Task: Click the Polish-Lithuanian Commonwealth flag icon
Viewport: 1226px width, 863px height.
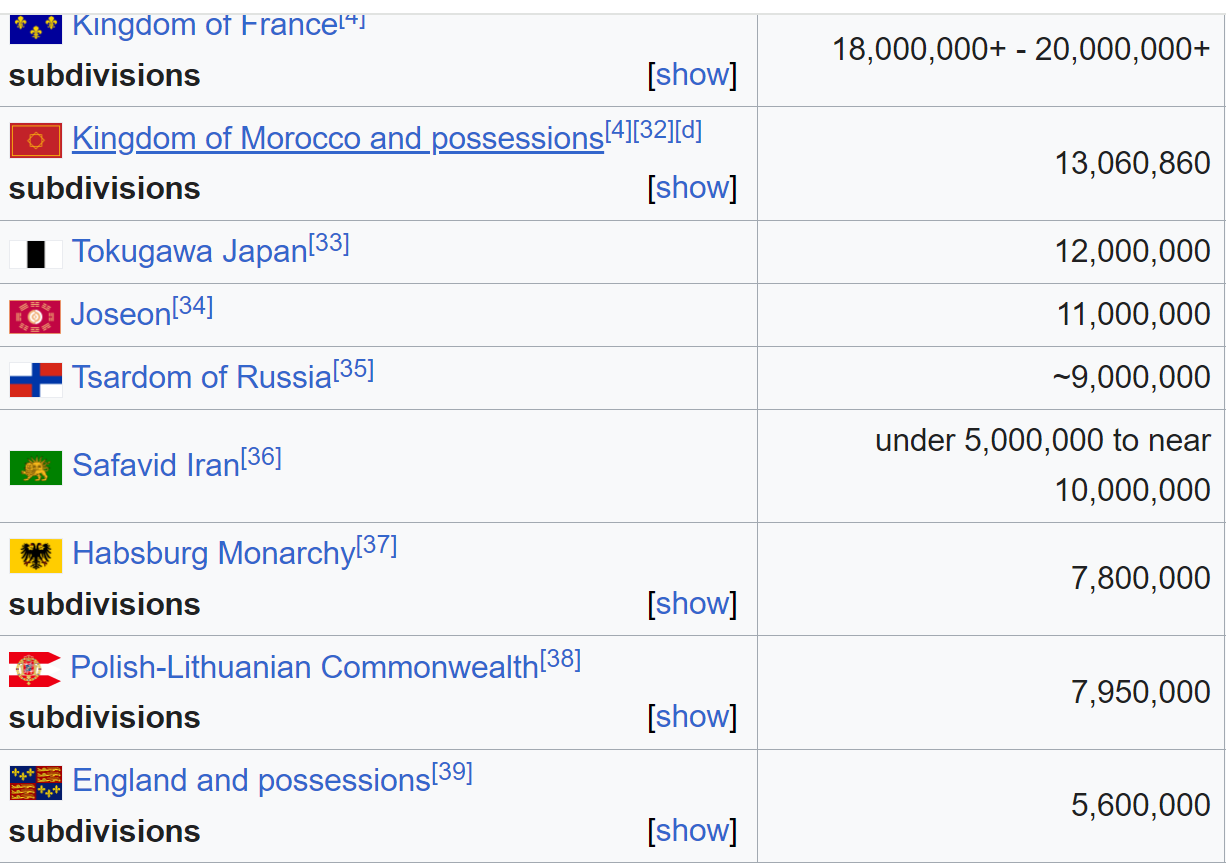Action: point(35,669)
